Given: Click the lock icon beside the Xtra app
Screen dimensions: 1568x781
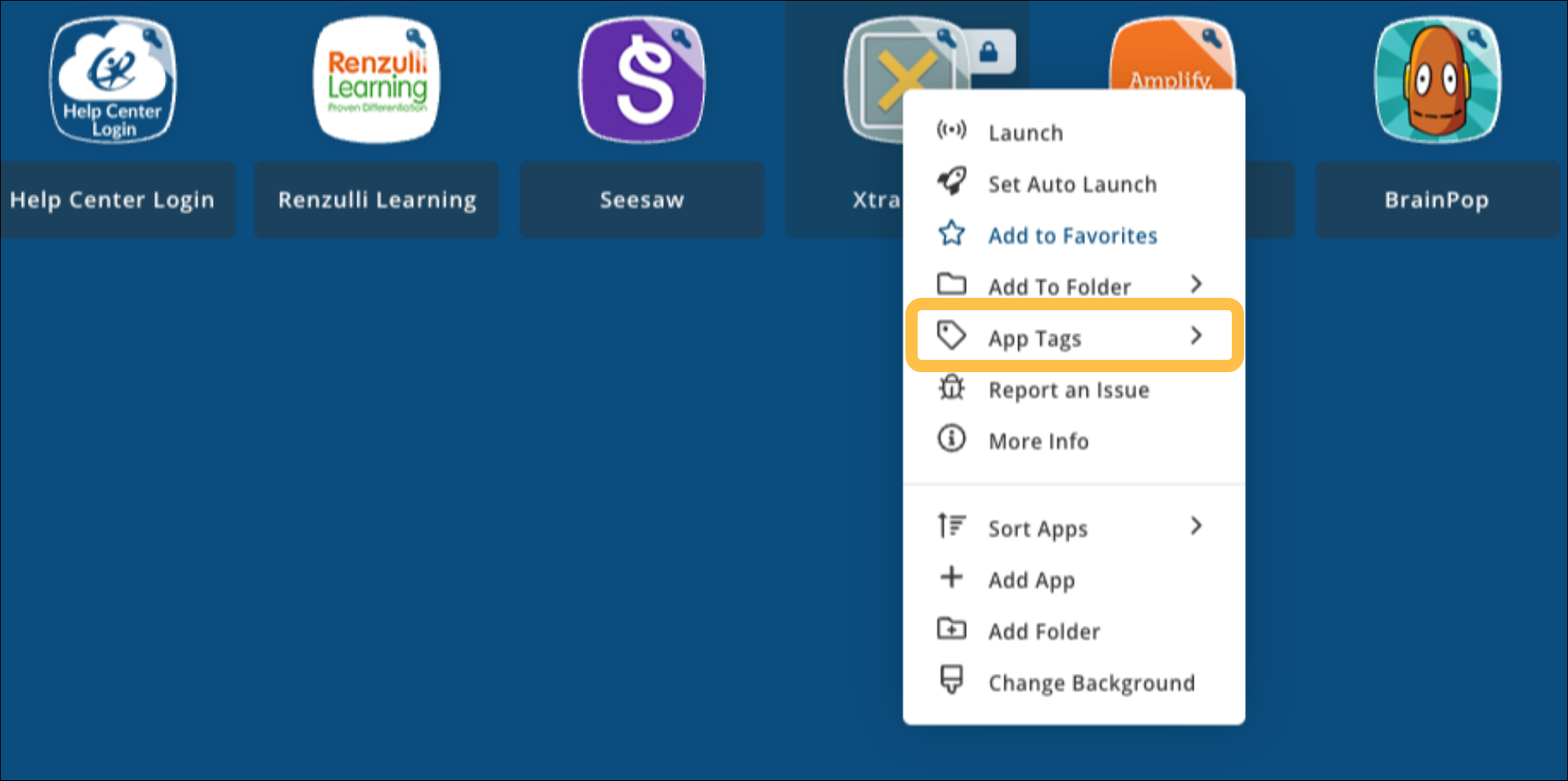Looking at the screenshot, I should tap(989, 52).
